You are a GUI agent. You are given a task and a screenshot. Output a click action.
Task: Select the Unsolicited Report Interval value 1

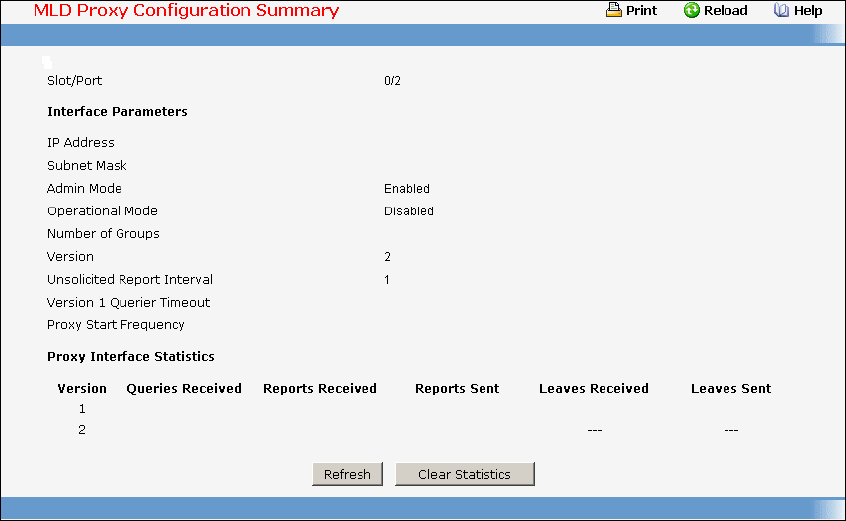387,280
